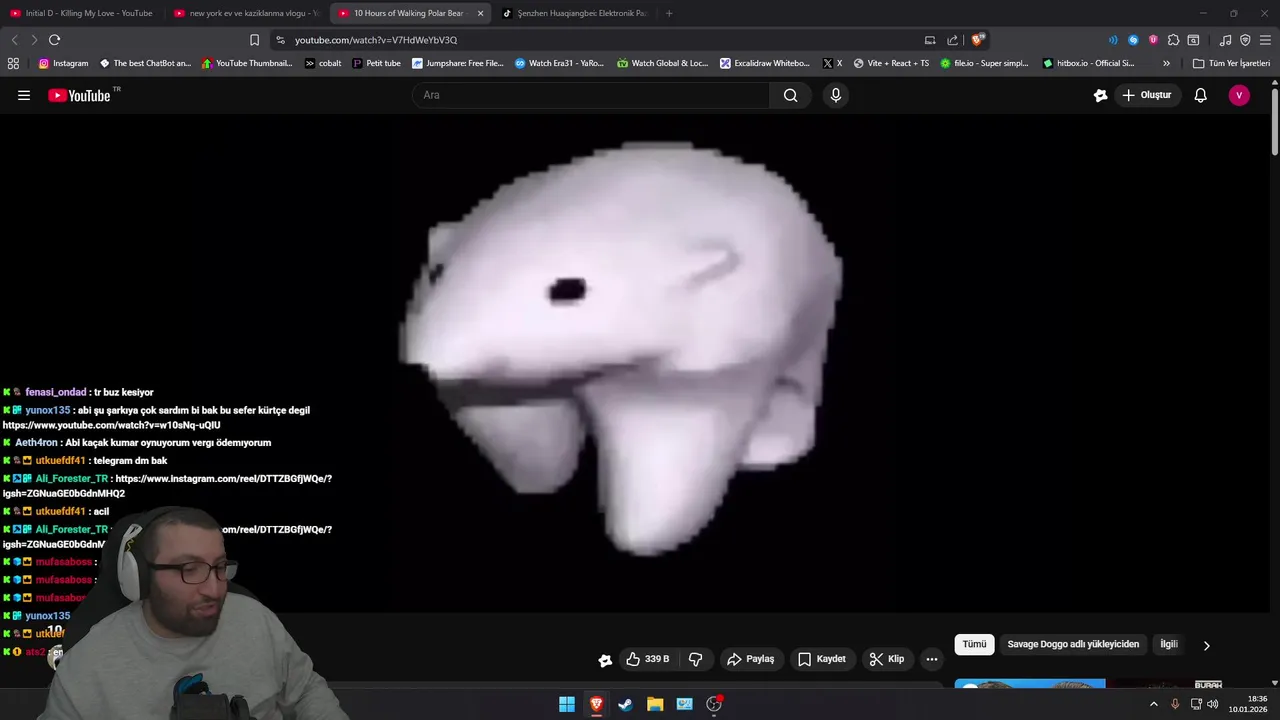This screenshot has width=1280, height=720.
Task: Go back in browser history
Action: (14, 40)
